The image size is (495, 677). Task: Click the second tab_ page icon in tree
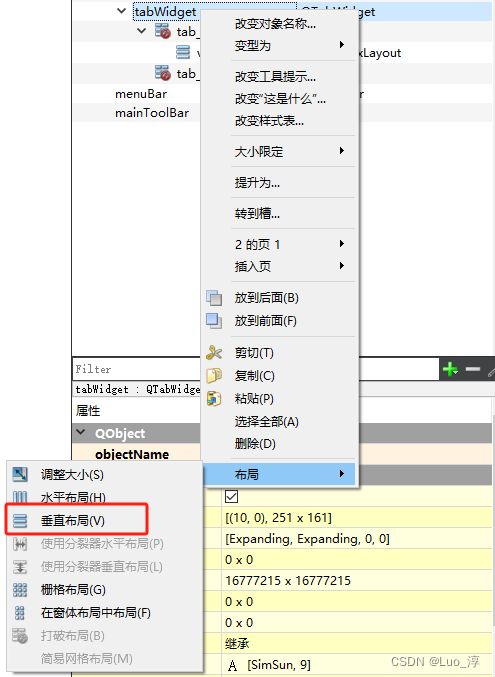163,73
